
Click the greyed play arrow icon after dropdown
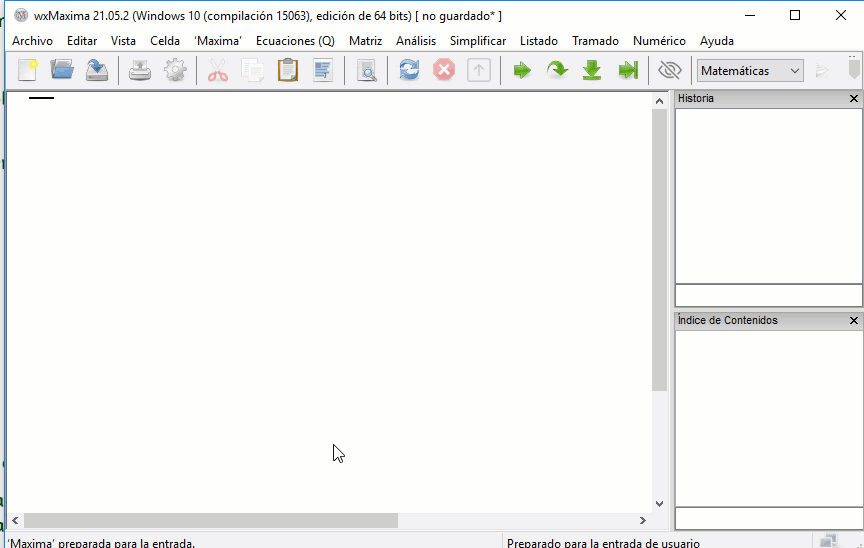(x=822, y=70)
